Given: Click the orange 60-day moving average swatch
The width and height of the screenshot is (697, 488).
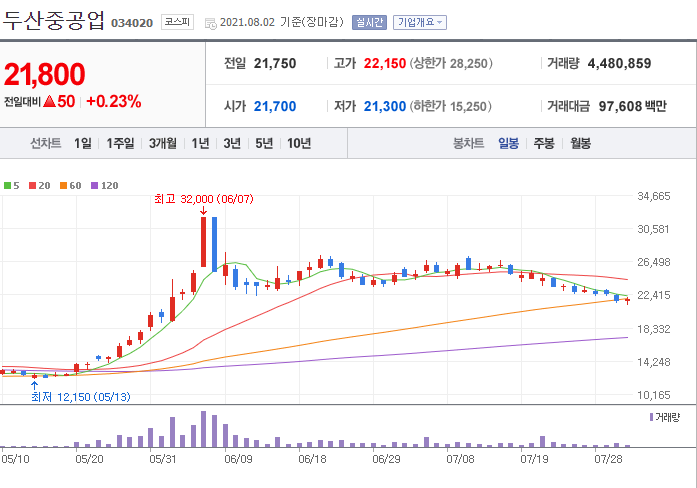Looking at the screenshot, I should (63, 185).
